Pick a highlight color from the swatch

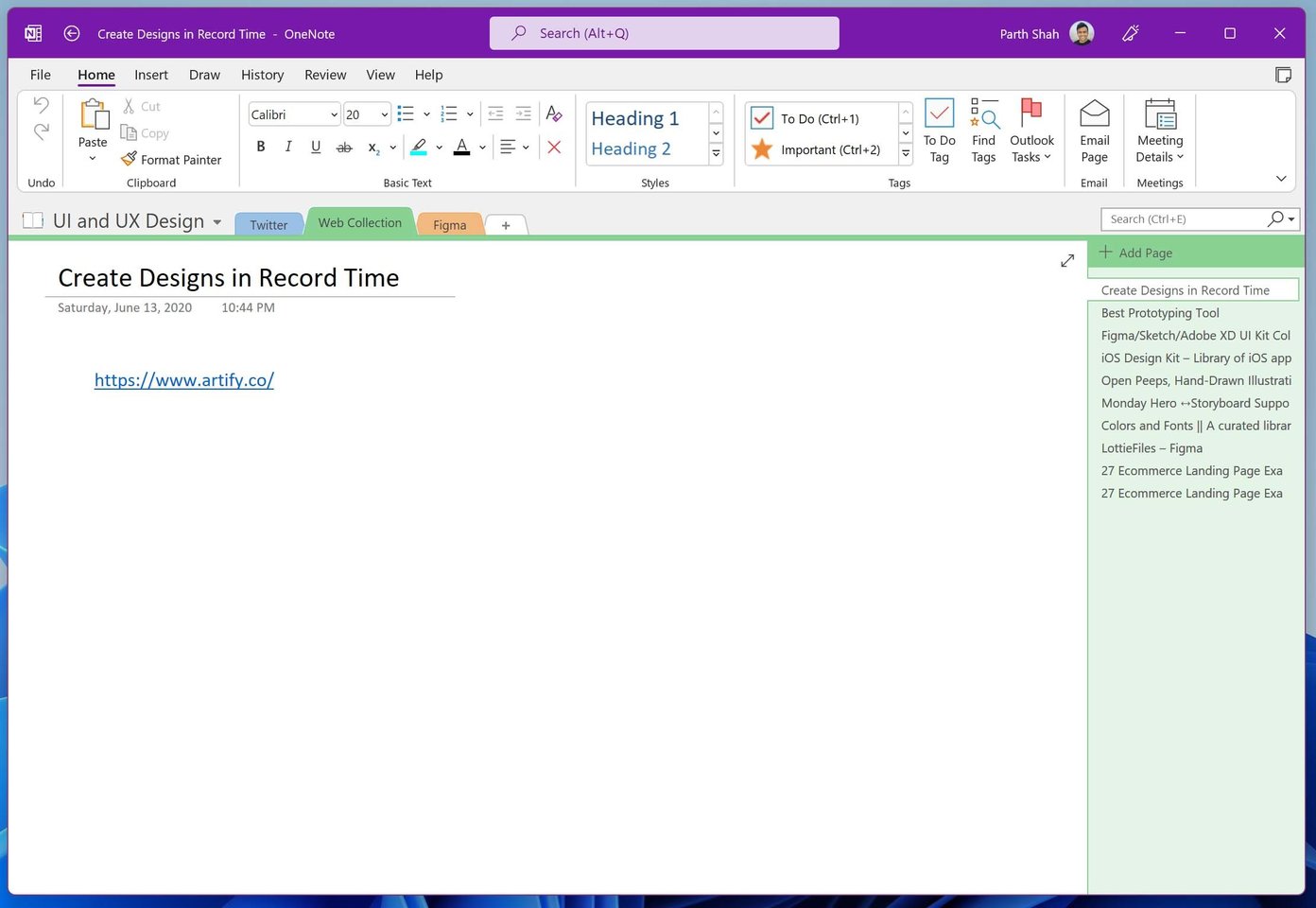pos(420,147)
